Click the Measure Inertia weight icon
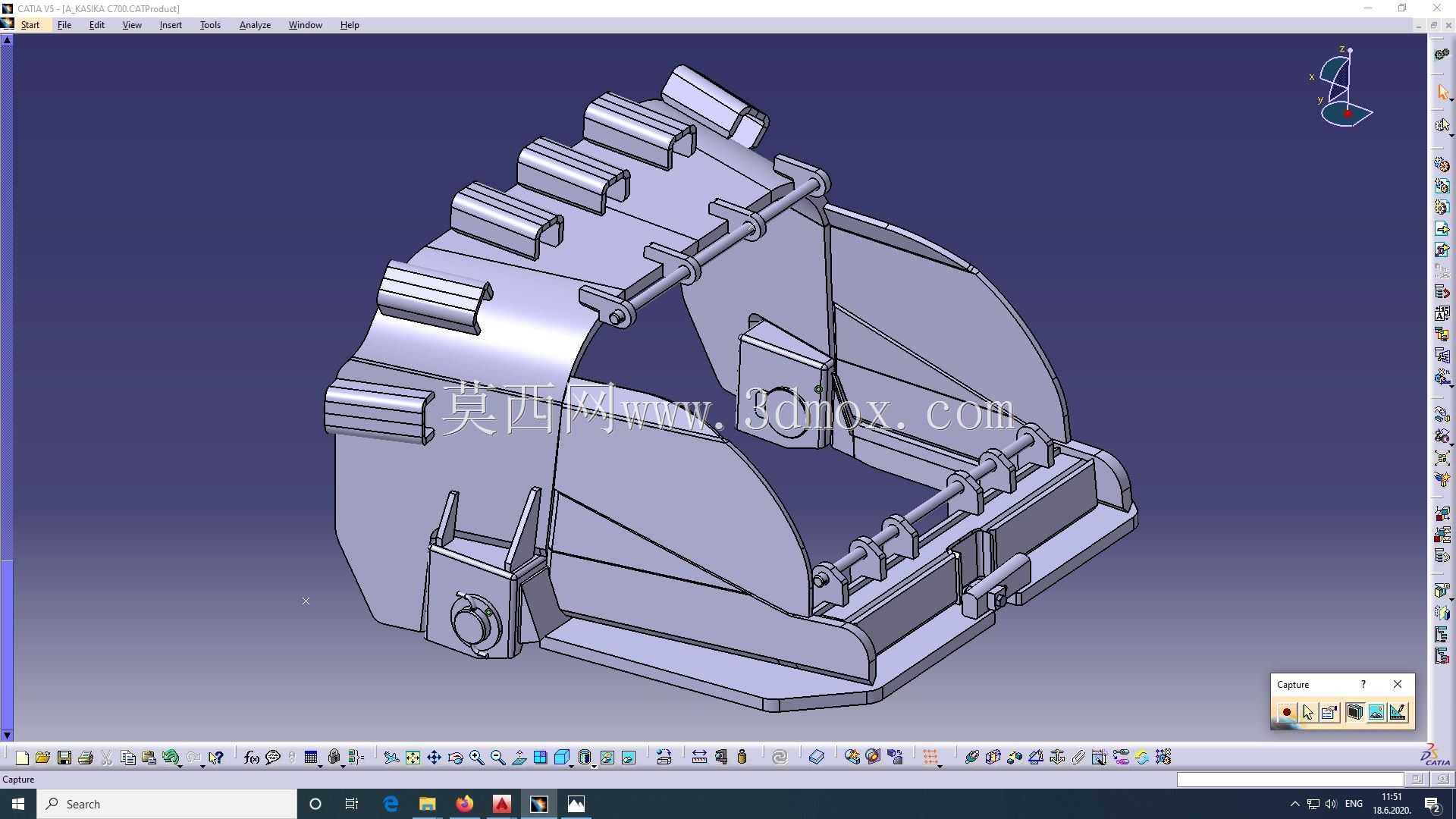The width and height of the screenshot is (1456, 819). pos(742,757)
